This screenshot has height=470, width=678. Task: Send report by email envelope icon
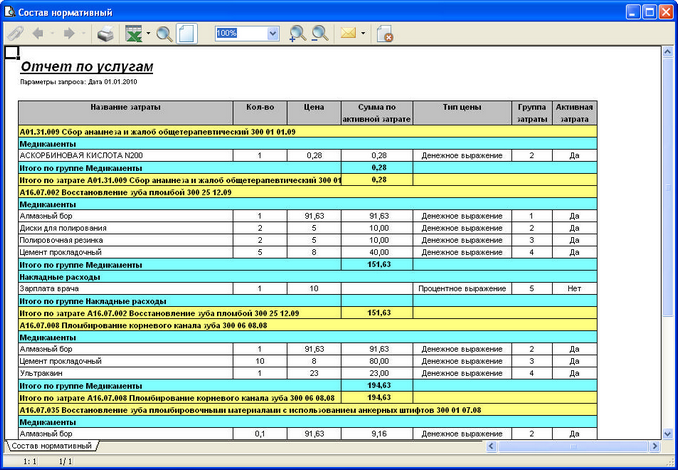[x=348, y=33]
